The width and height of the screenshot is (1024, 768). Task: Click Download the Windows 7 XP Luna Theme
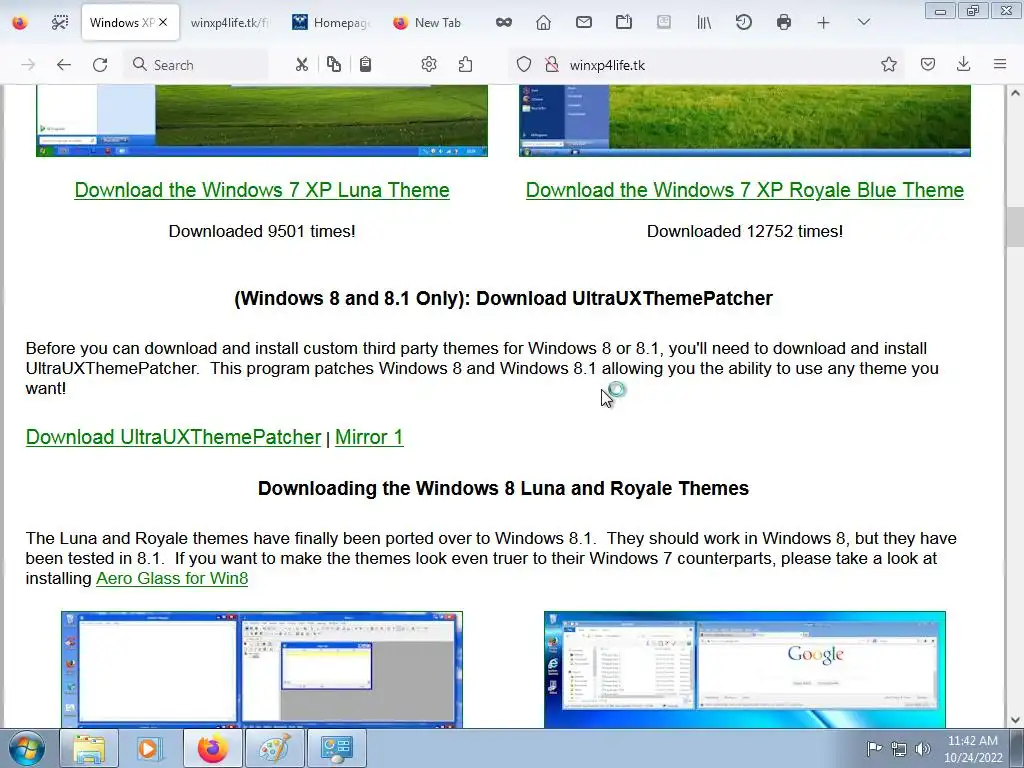[x=262, y=190]
